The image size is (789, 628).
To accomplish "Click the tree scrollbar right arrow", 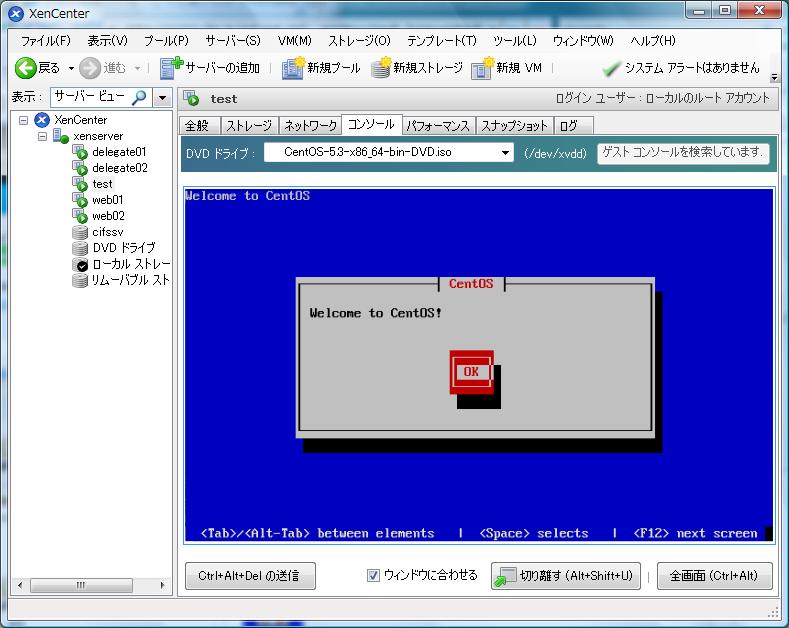I will [163, 585].
